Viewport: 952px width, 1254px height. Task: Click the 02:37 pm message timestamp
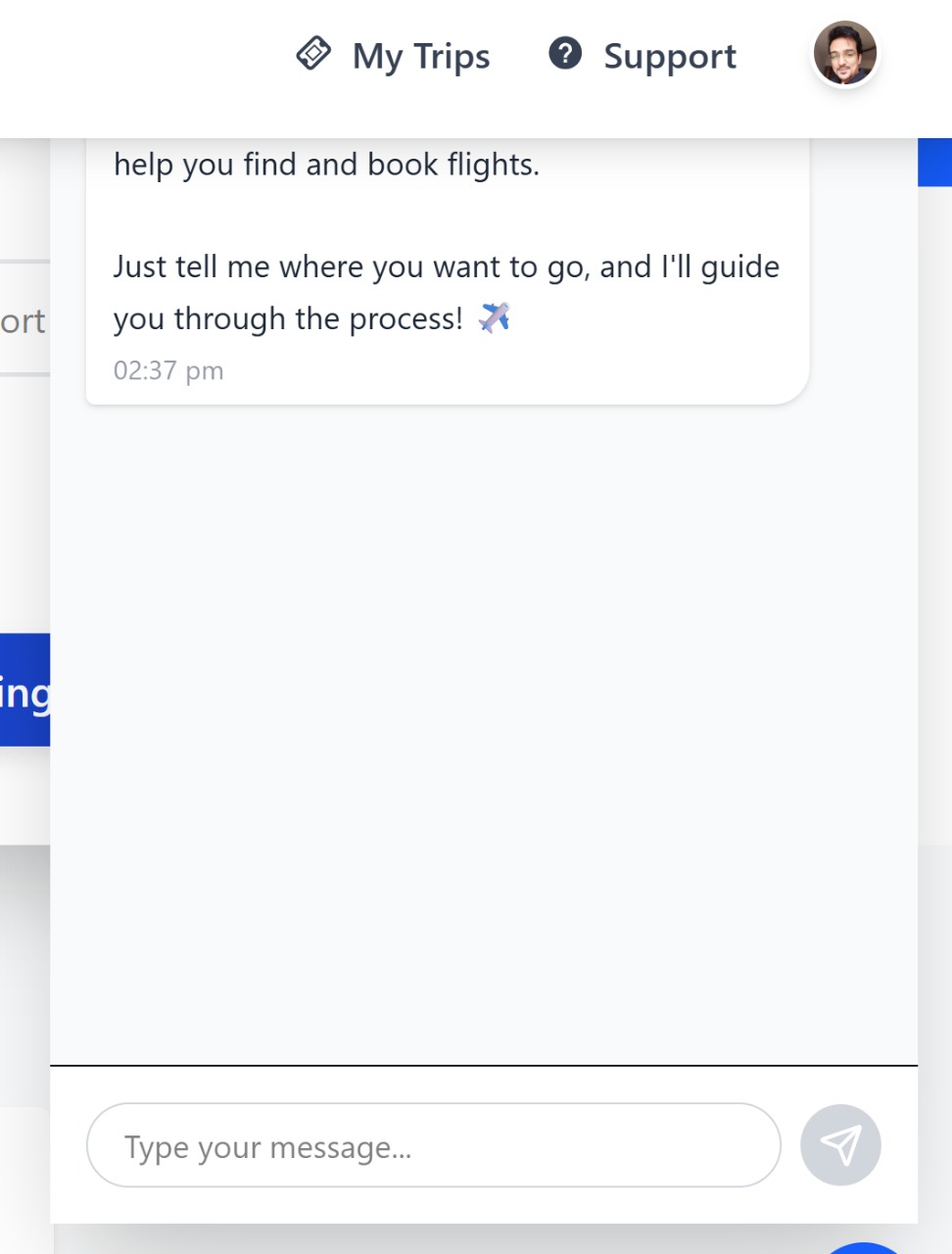[168, 370]
